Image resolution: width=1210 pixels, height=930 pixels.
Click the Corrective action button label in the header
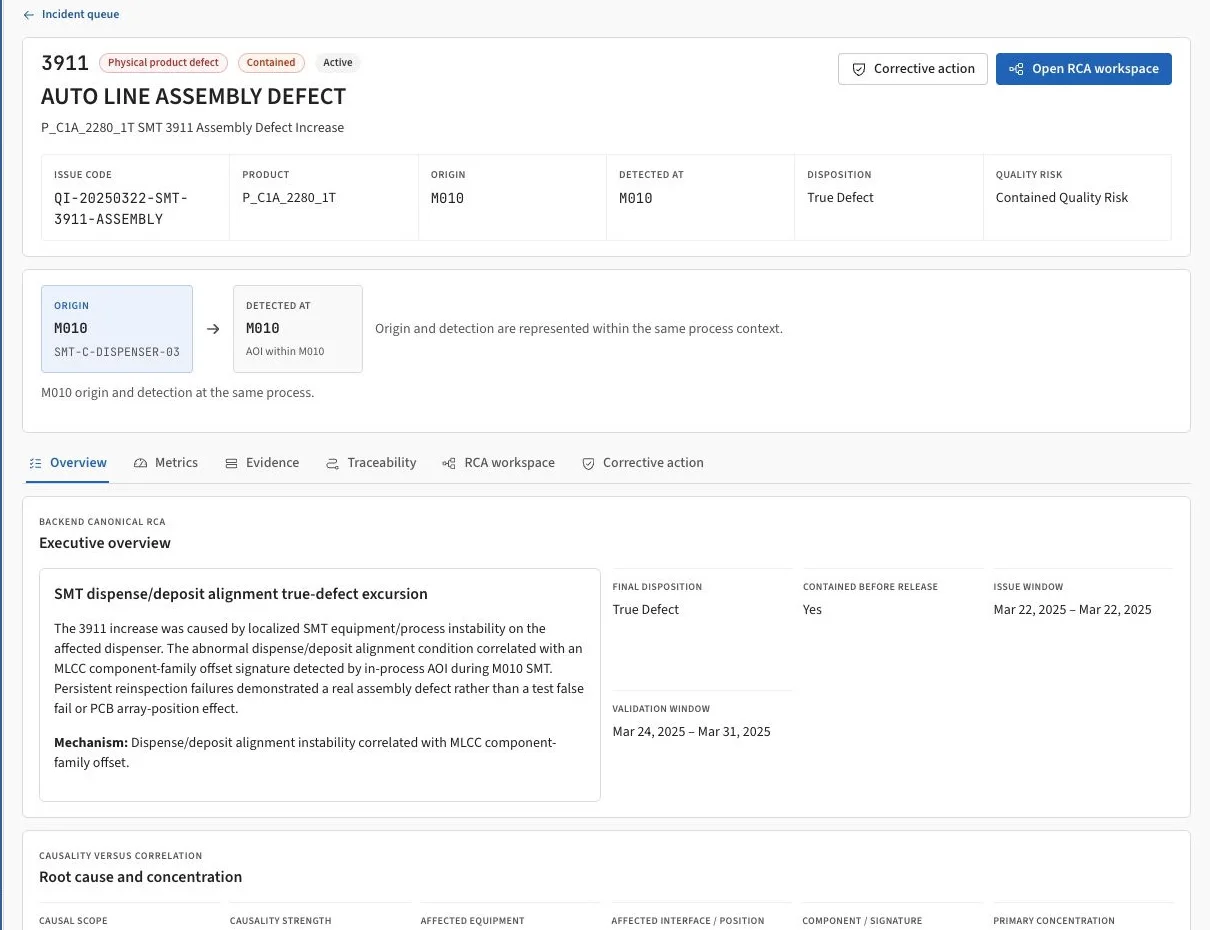coord(924,69)
